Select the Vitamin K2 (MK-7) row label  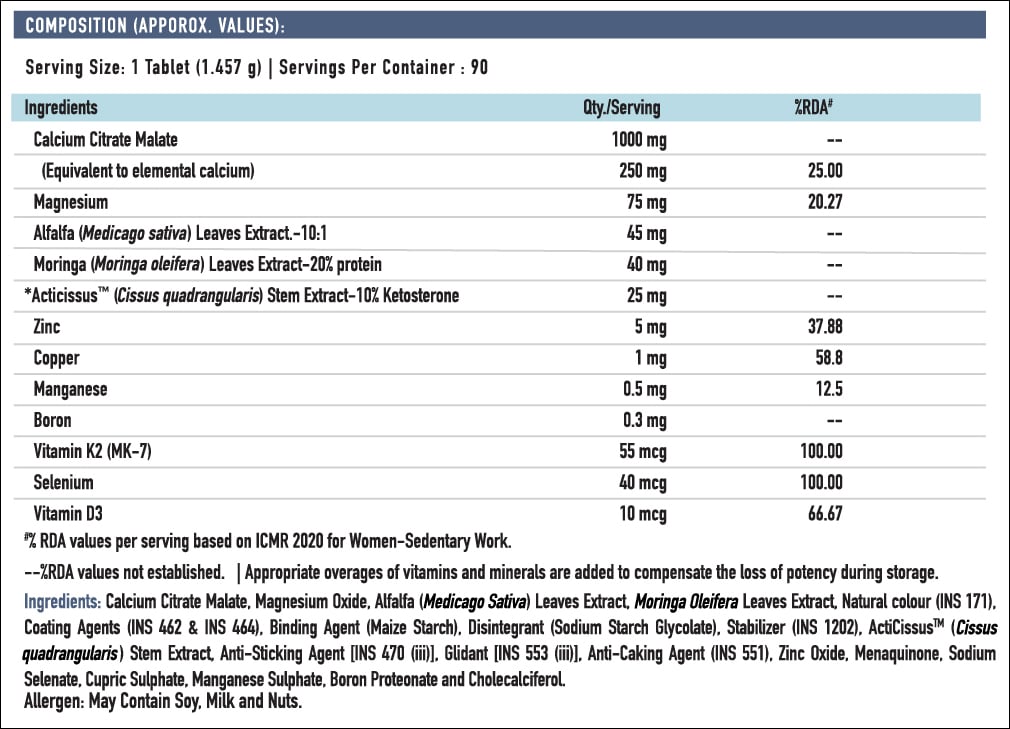pos(93,451)
